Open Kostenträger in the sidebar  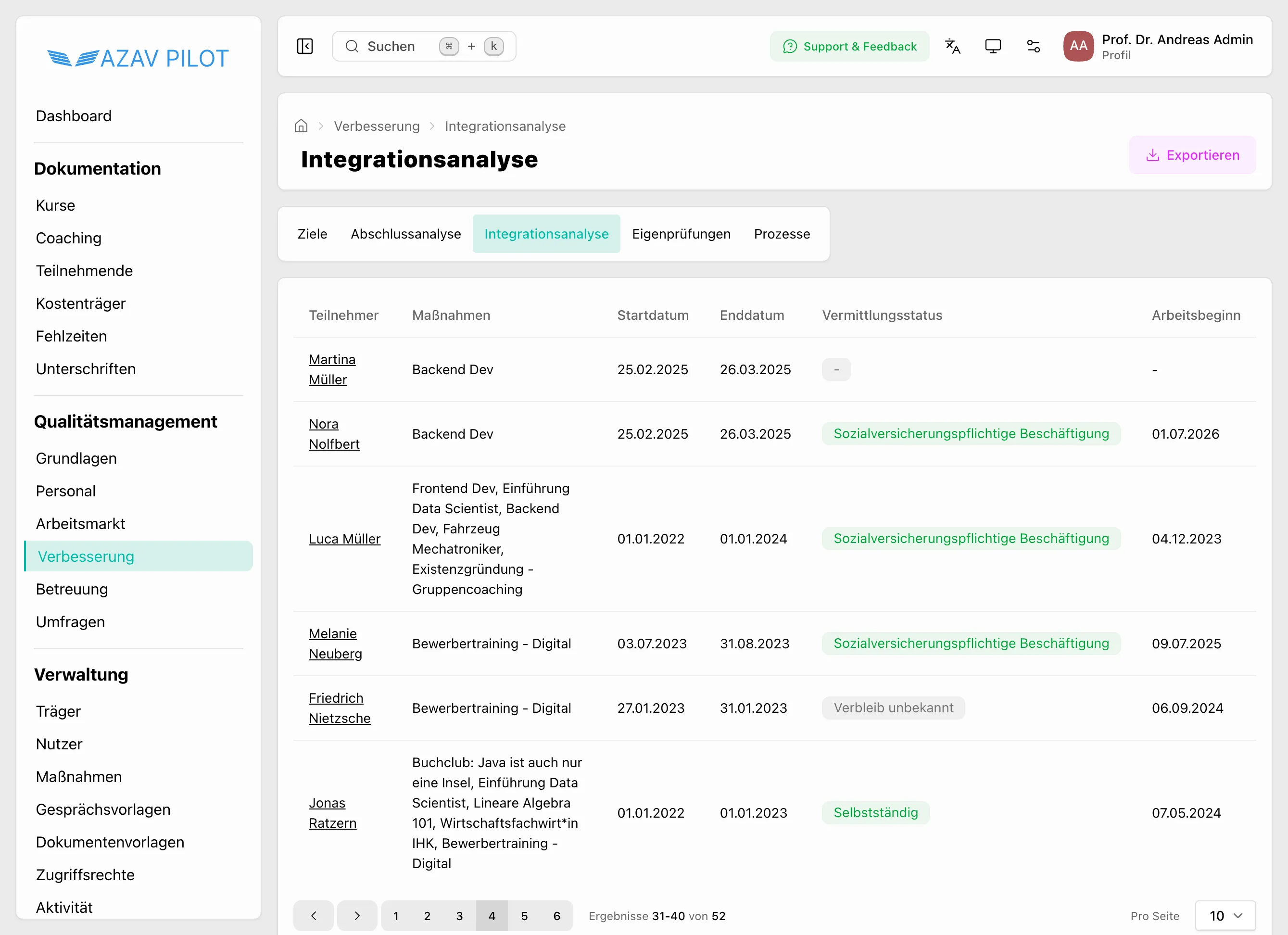point(81,303)
